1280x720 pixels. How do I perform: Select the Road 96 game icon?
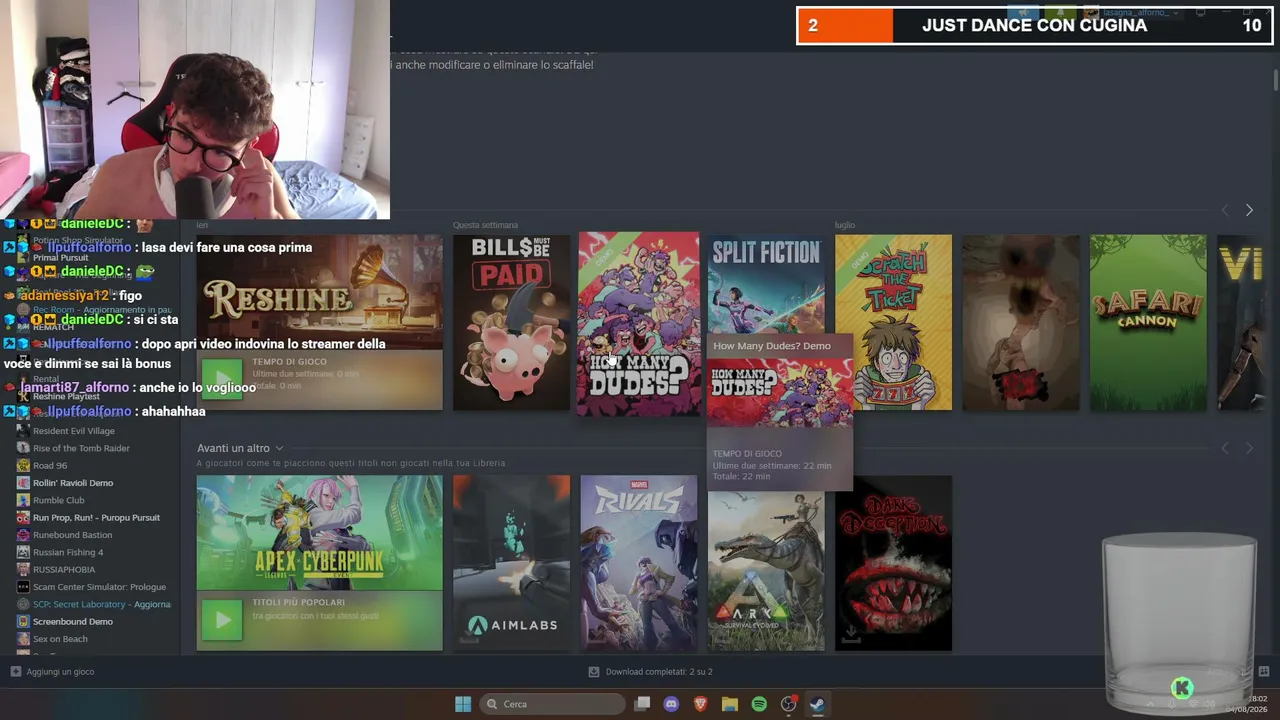[24, 465]
